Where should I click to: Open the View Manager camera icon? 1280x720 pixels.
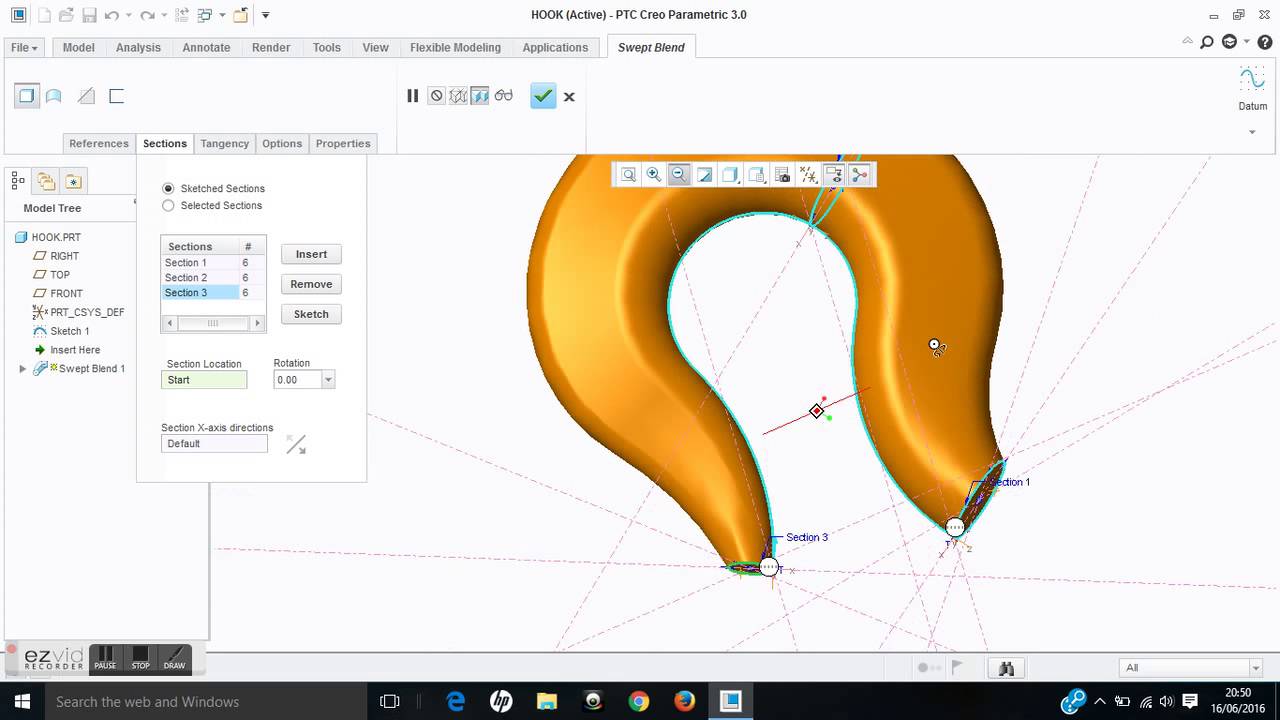click(x=782, y=175)
